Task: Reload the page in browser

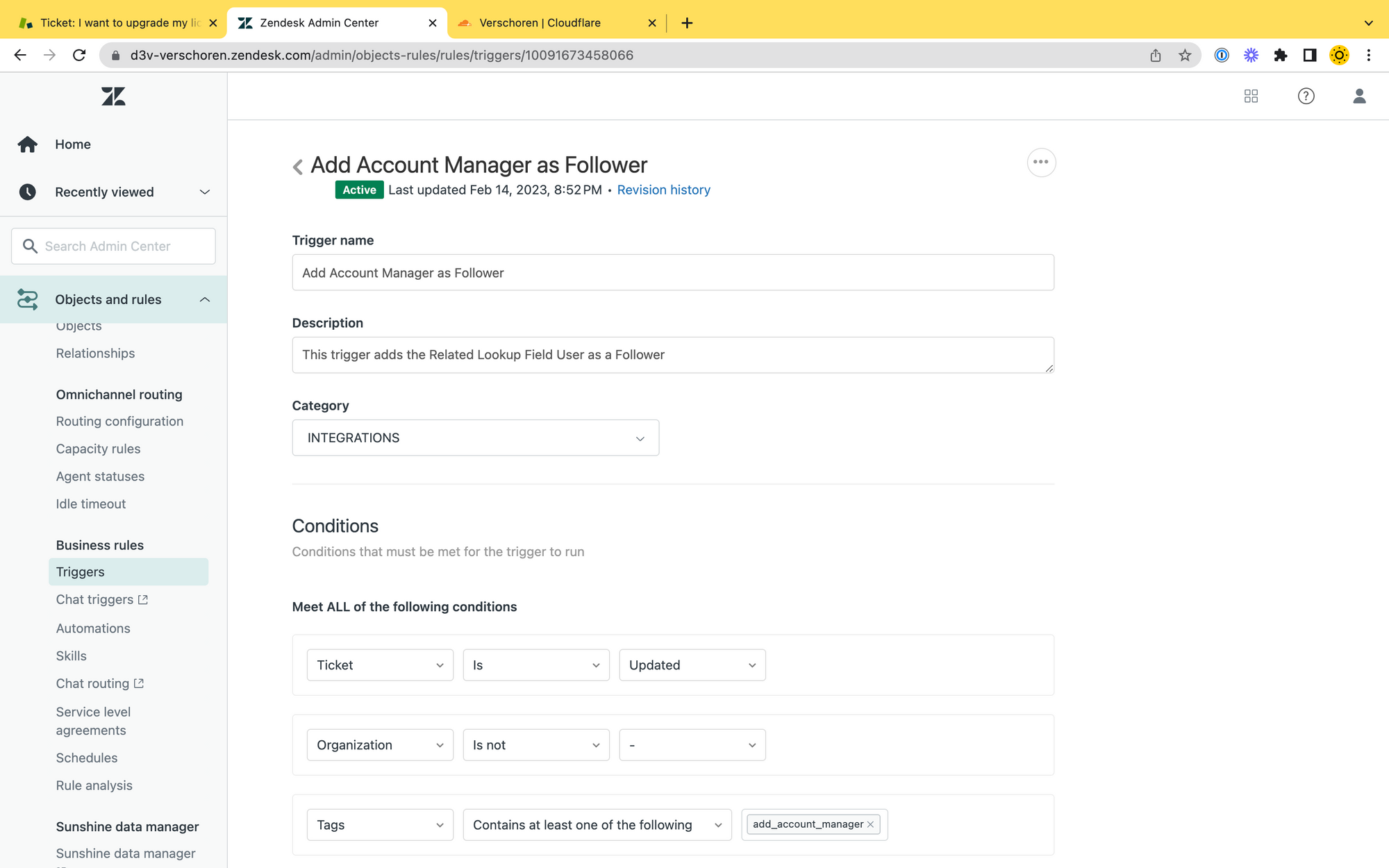Action: (x=79, y=56)
